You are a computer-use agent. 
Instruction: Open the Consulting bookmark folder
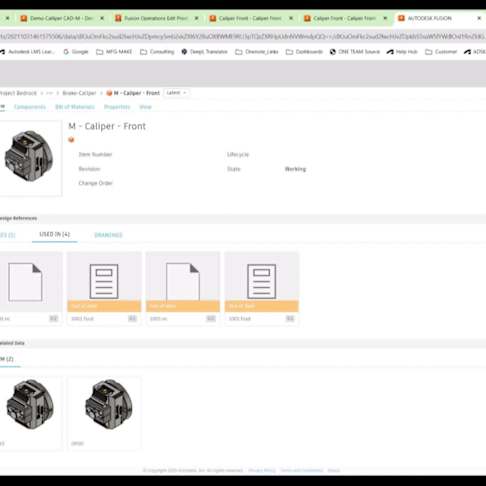coord(157,52)
